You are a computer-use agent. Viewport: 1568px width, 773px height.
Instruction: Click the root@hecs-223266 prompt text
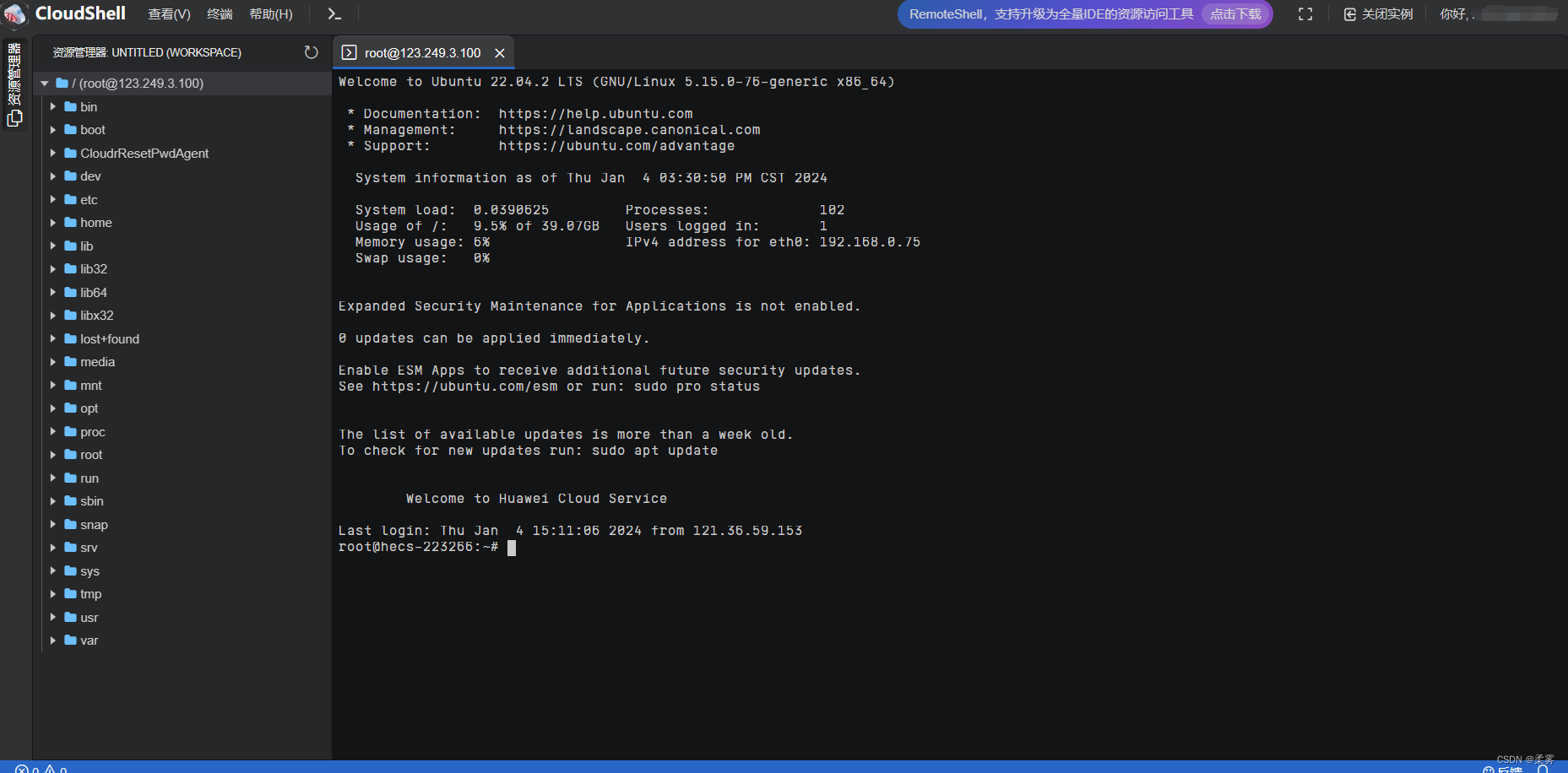(x=419, y=547)
